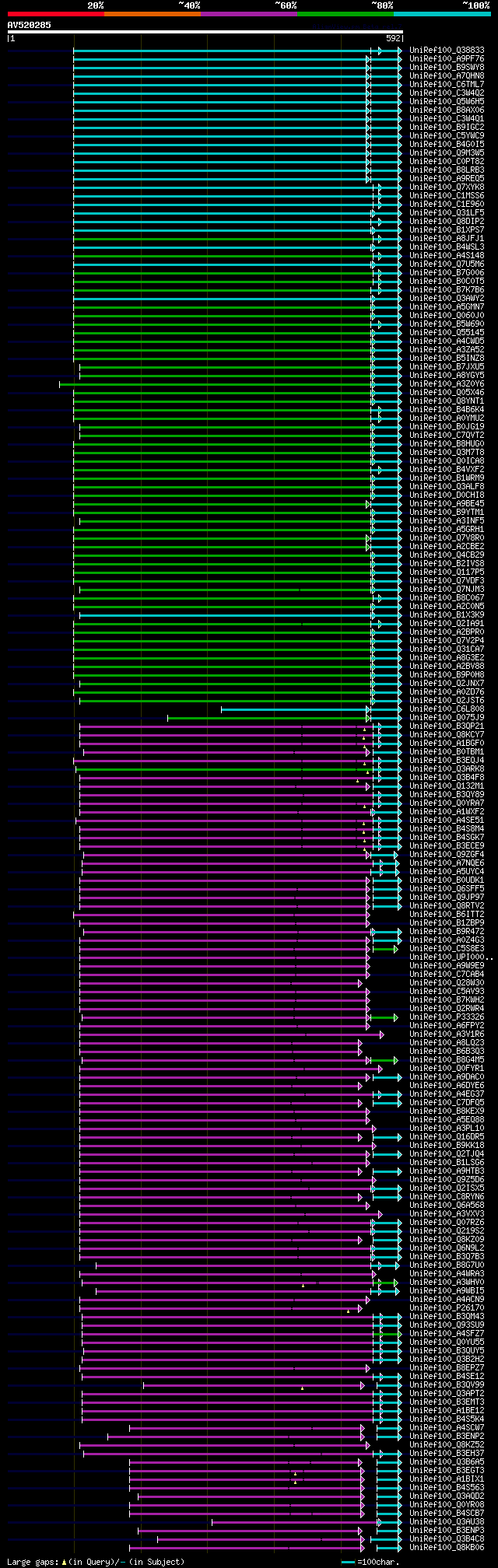Click the UniRef100_B9IGC2 label
Viewport: 498px width, 1568px height.
[x=447, y=128]
